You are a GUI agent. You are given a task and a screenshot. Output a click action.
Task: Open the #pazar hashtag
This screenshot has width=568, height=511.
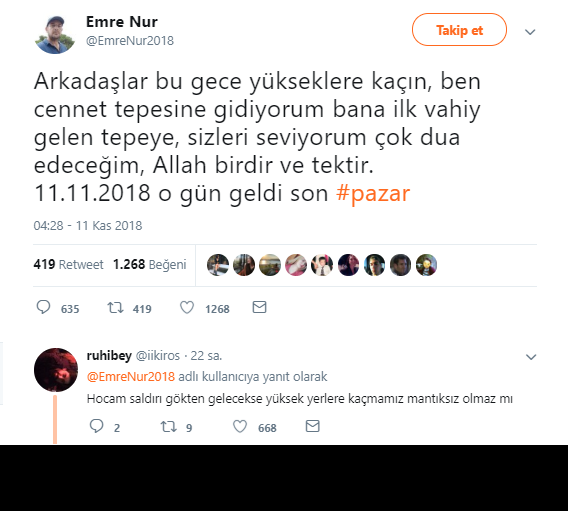click(373, 193)
